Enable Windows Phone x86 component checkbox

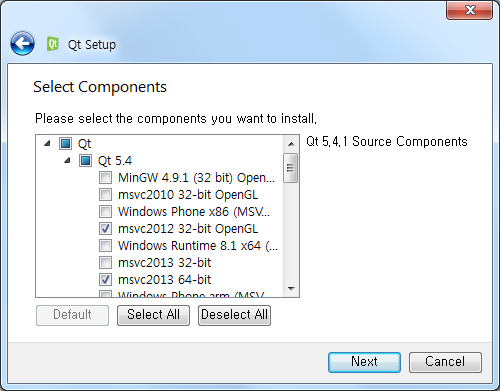click(x=105, y=212)
